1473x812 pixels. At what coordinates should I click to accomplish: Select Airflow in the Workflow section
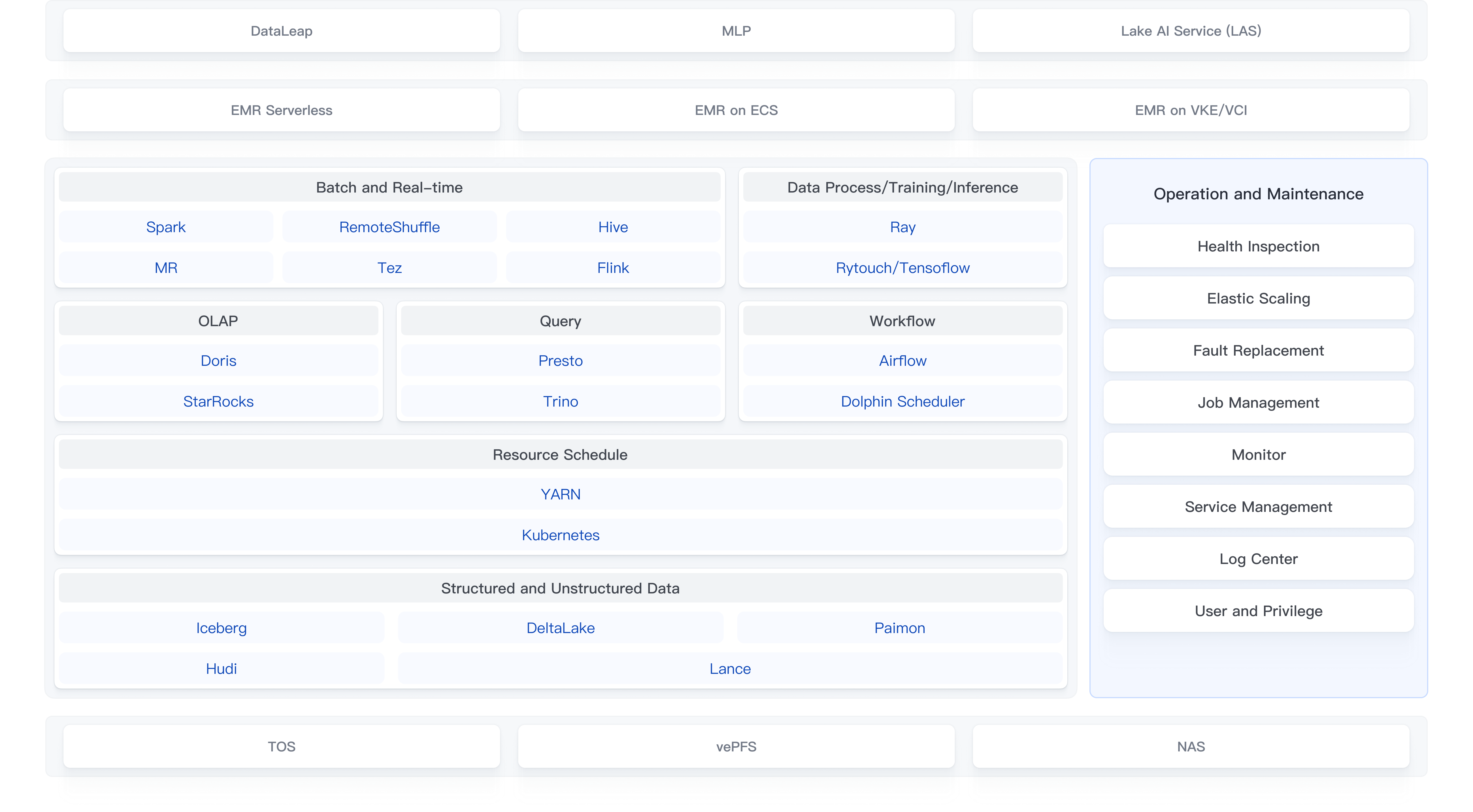coord(902,360)
